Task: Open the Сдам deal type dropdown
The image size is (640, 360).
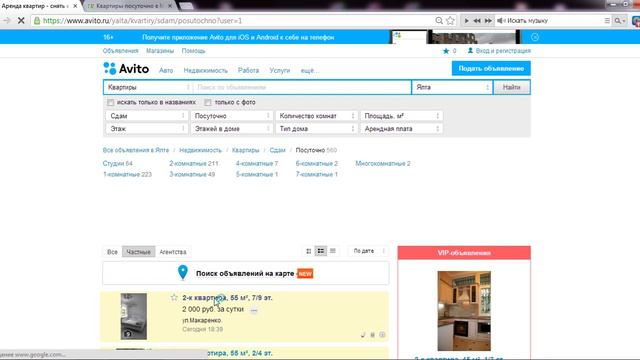Action: click(147, 116)
